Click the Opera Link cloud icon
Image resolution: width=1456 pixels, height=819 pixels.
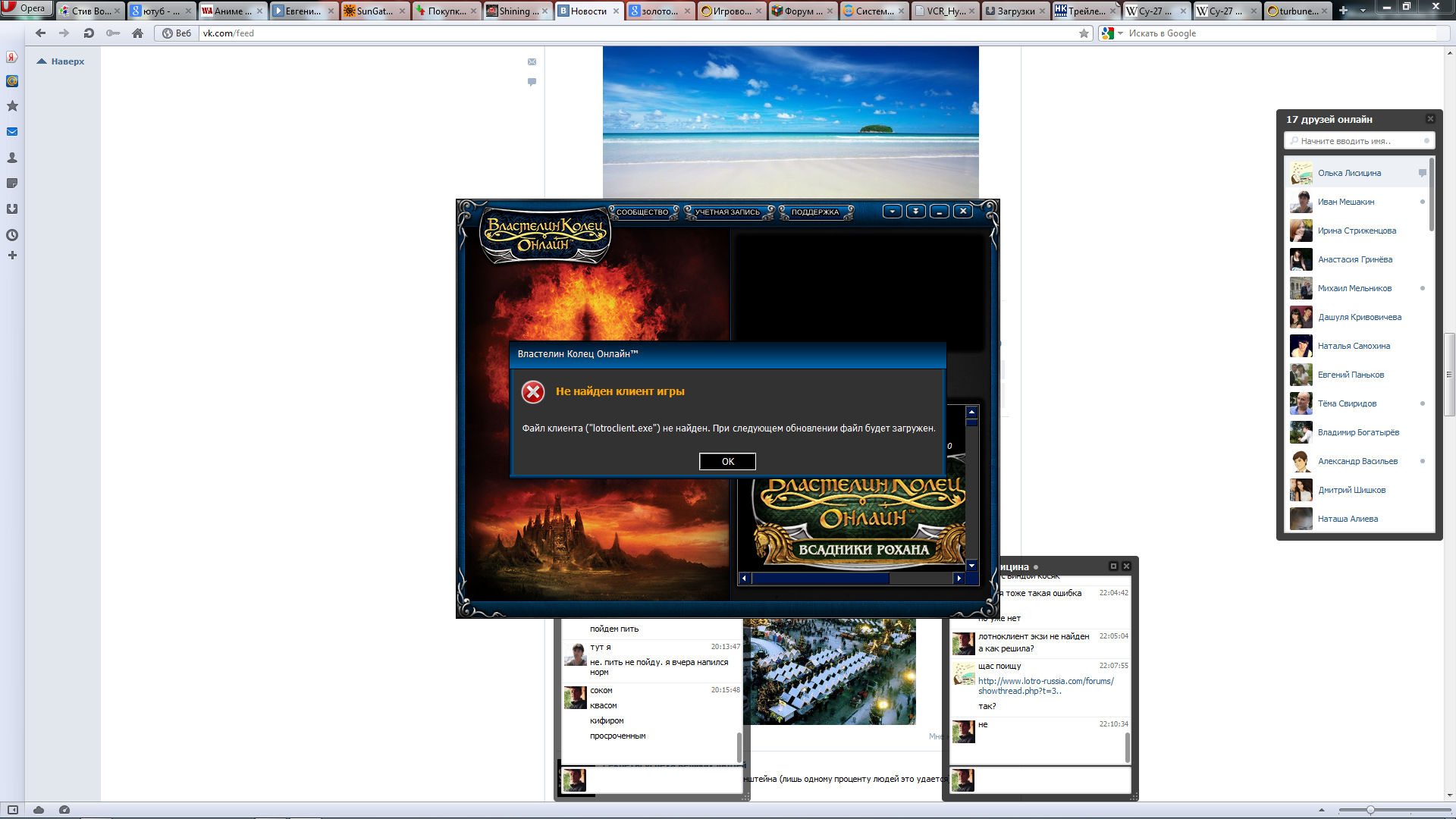click(39, 810)
